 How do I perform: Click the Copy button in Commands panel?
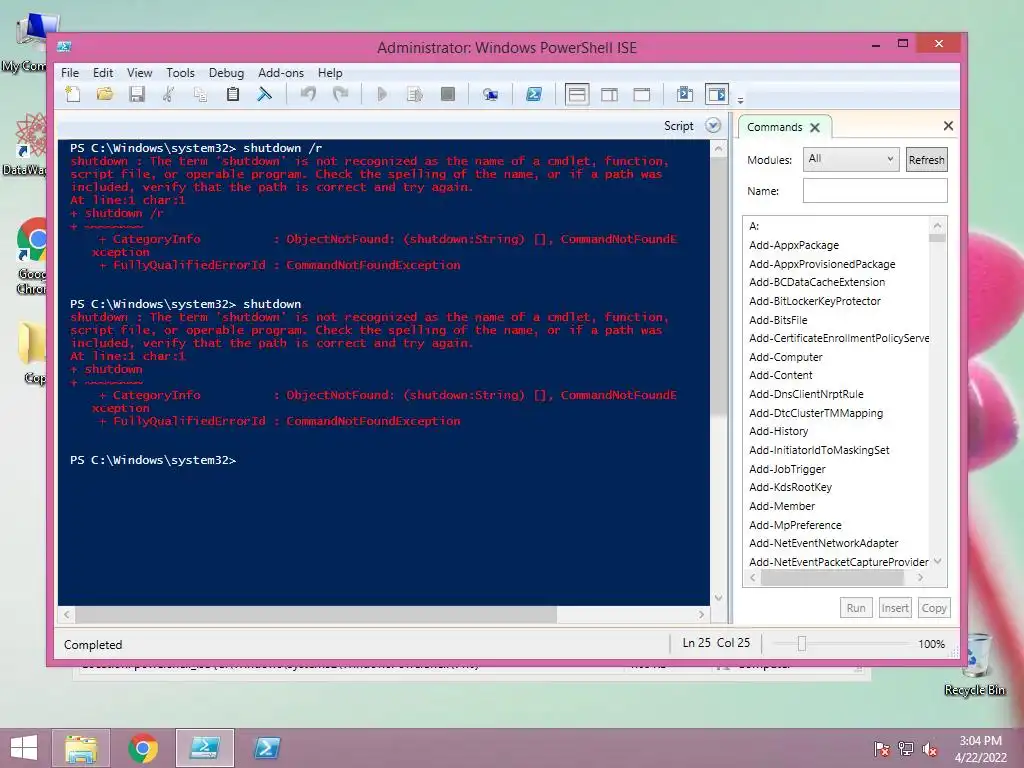click(934, 608)
